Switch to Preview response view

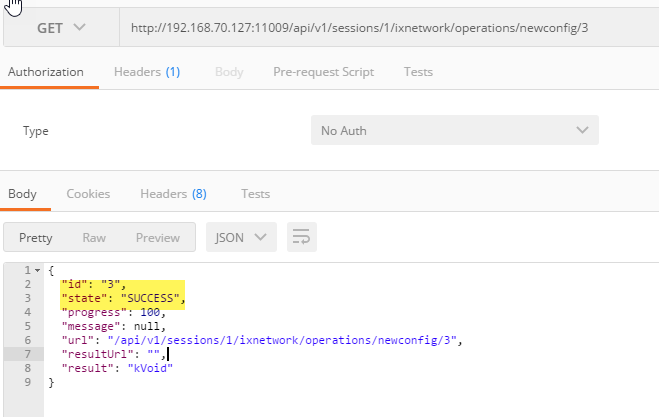pos(157,238)
